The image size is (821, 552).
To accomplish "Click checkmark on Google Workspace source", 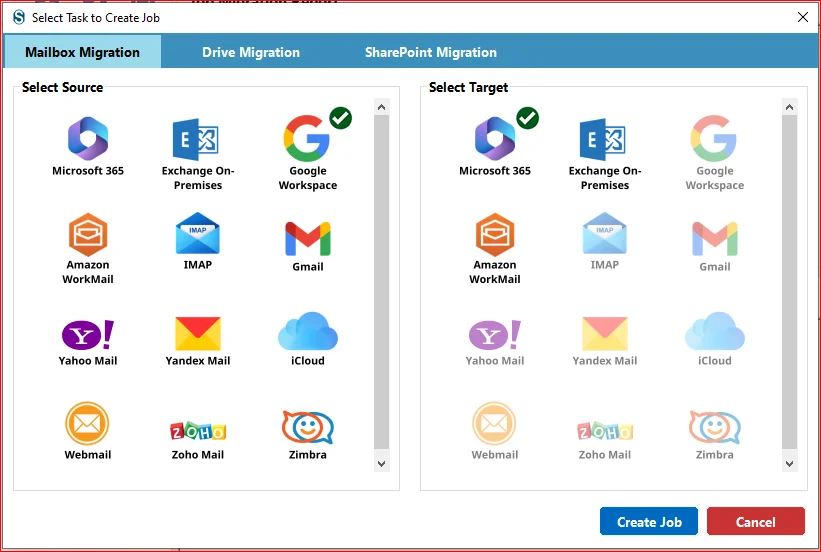I will (341, 118).
